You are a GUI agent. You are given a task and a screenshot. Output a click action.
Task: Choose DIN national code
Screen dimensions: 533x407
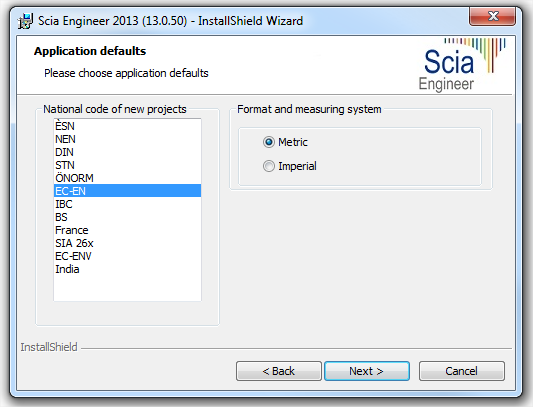[127, 152]
